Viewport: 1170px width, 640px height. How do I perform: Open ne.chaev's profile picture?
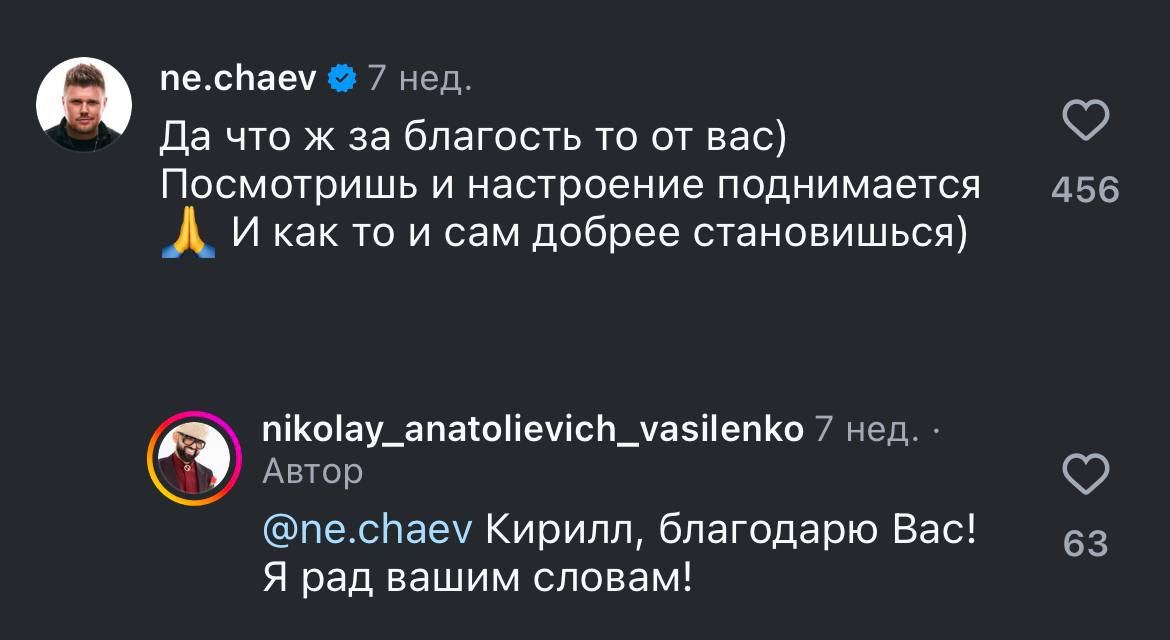pyautogui.click(x=84, y=105)
